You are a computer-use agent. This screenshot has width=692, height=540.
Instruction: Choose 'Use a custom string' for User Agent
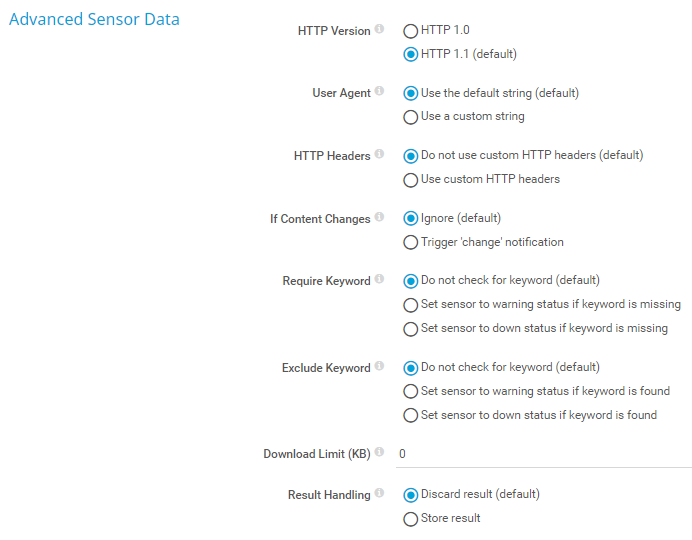(411, 117)
